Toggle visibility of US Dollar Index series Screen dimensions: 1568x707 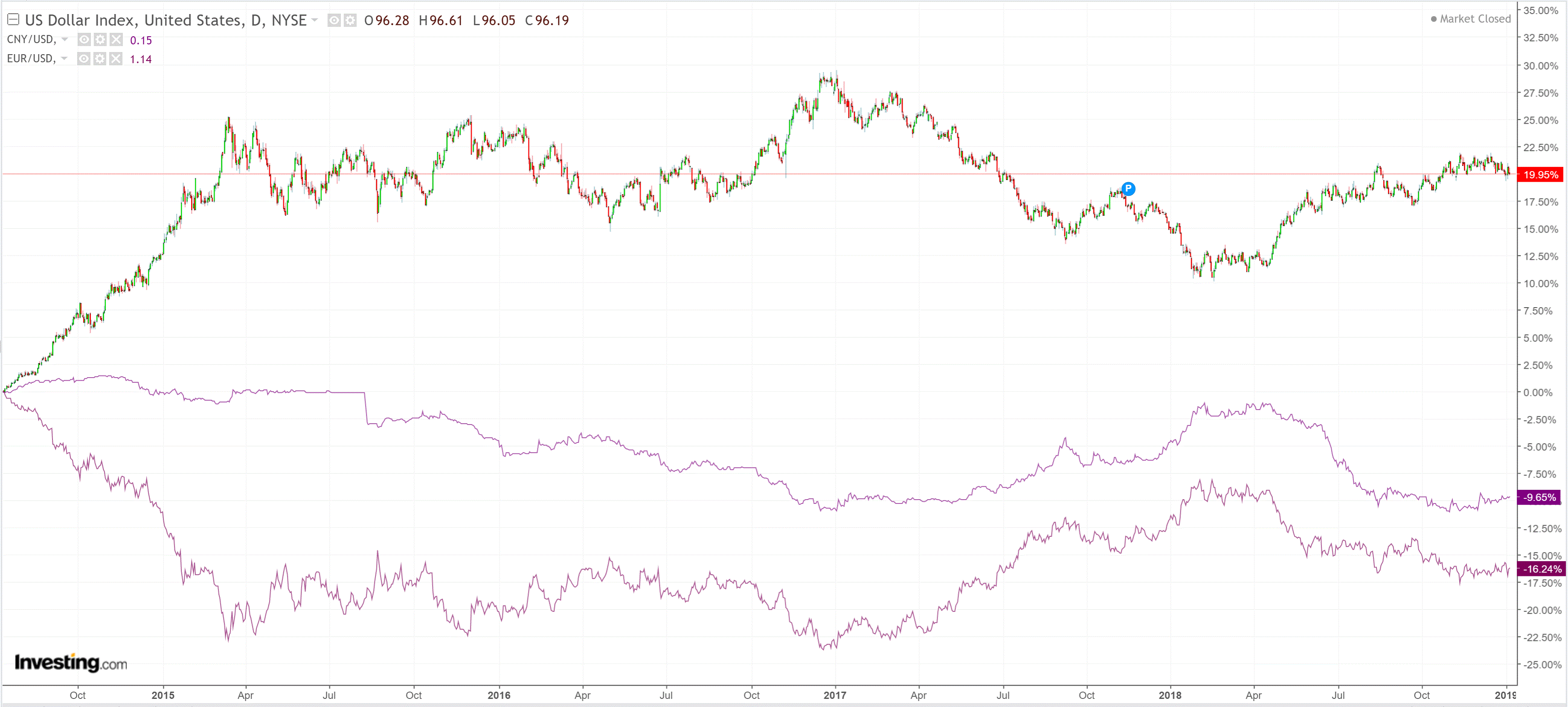tap(334, 21)
